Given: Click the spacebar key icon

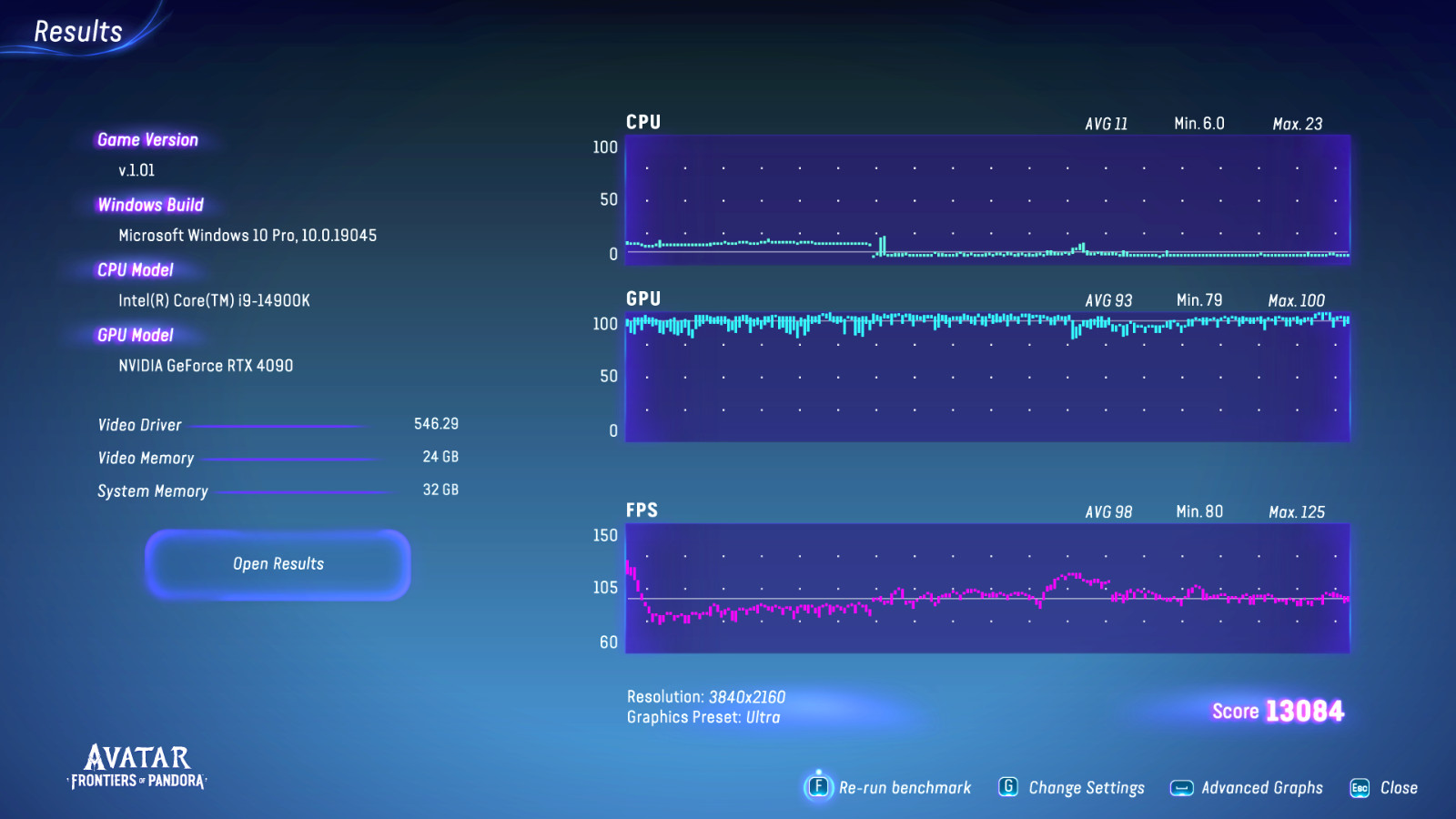Looking at the screenshot, I should tap(1181, 788).
